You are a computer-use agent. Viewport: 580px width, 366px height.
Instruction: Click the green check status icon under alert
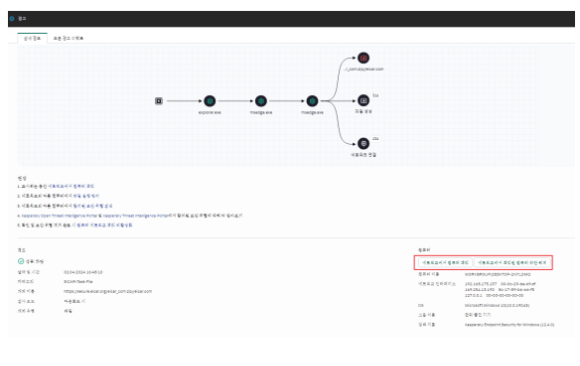[x=21, y=261]
